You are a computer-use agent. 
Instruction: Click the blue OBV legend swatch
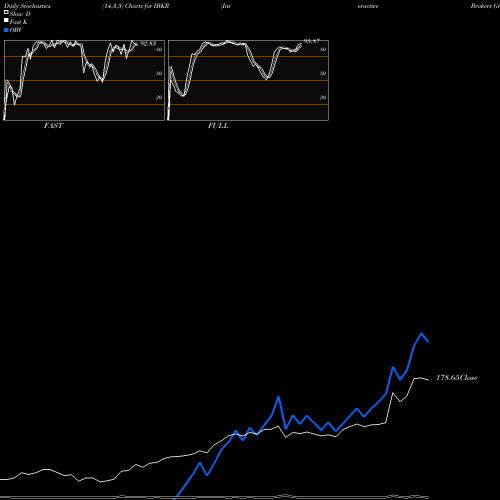click(6, 30)
